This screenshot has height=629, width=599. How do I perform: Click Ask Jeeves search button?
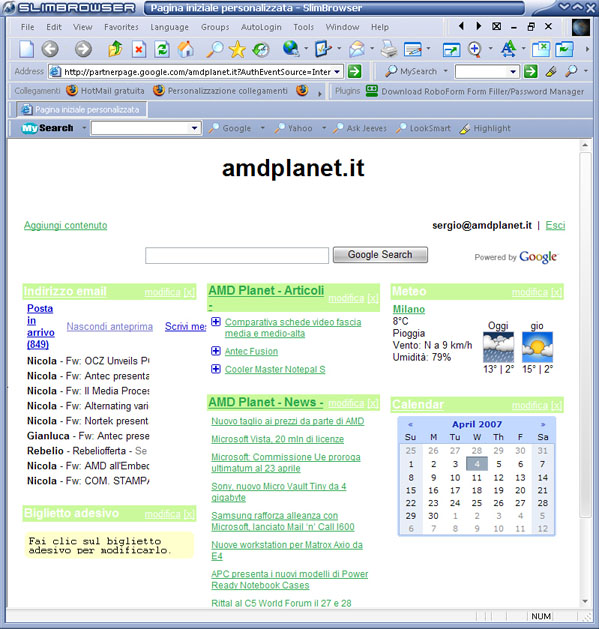pyautogui.click(x=360, y=128)
